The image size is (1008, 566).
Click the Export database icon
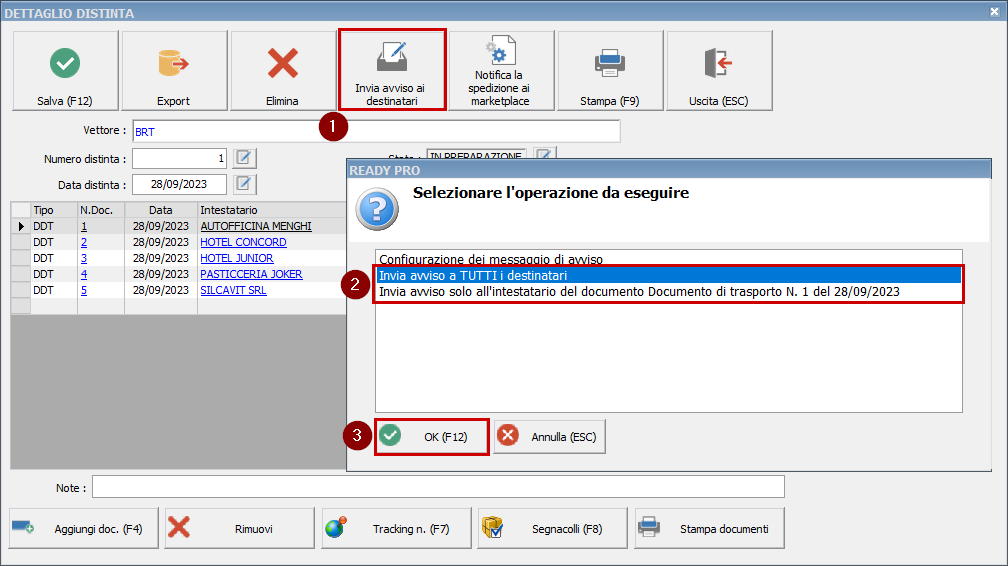(x=173, y=65)
